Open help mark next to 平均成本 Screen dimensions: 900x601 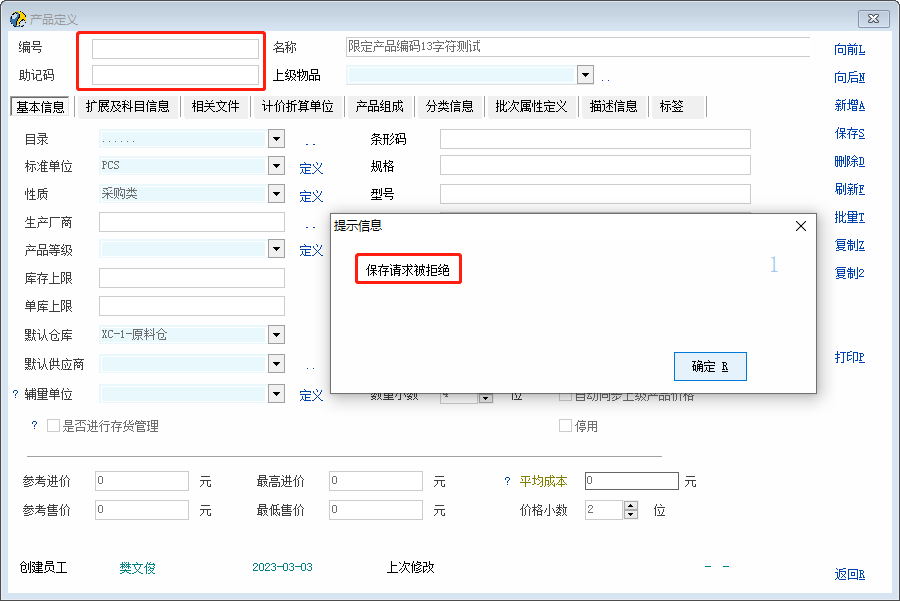507,482
